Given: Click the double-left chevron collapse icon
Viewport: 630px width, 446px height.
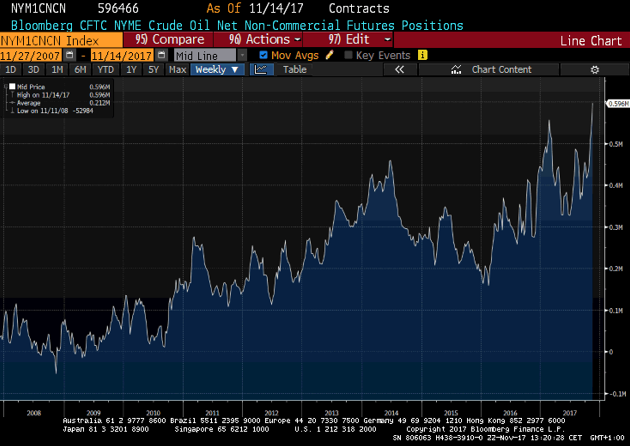Looking at the screenshot, I should [x=399, y=70].
